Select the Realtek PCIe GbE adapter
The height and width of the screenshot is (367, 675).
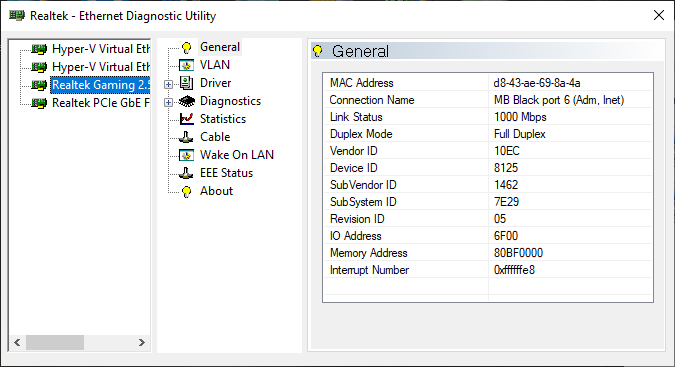pos(101,103)
